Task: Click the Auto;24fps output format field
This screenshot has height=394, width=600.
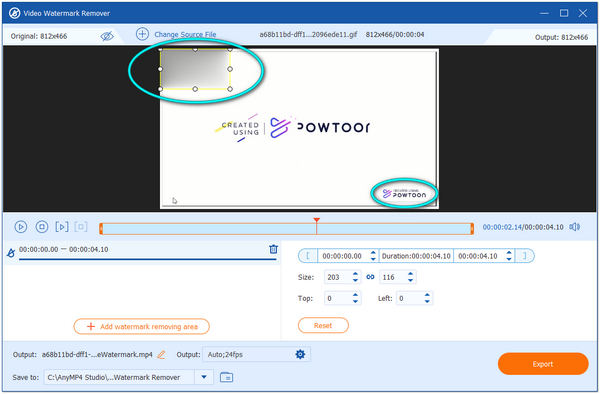Action: tap(249, 355)
